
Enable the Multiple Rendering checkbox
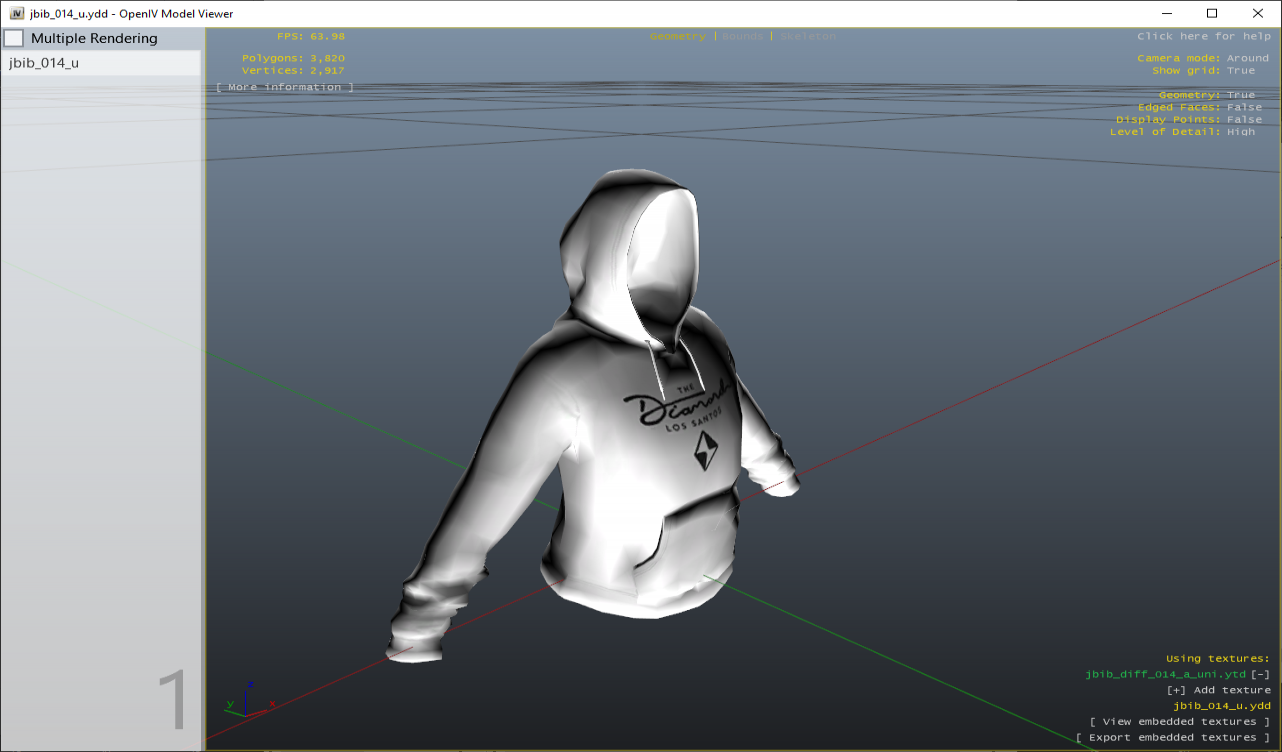[x=14, y=38]
